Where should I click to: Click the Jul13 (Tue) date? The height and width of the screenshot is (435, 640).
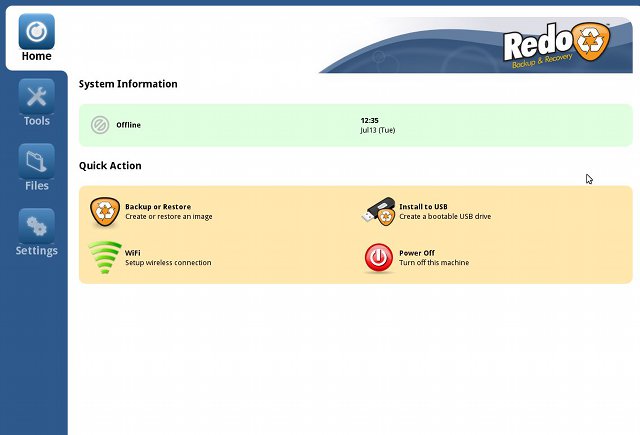click(378, 130)
